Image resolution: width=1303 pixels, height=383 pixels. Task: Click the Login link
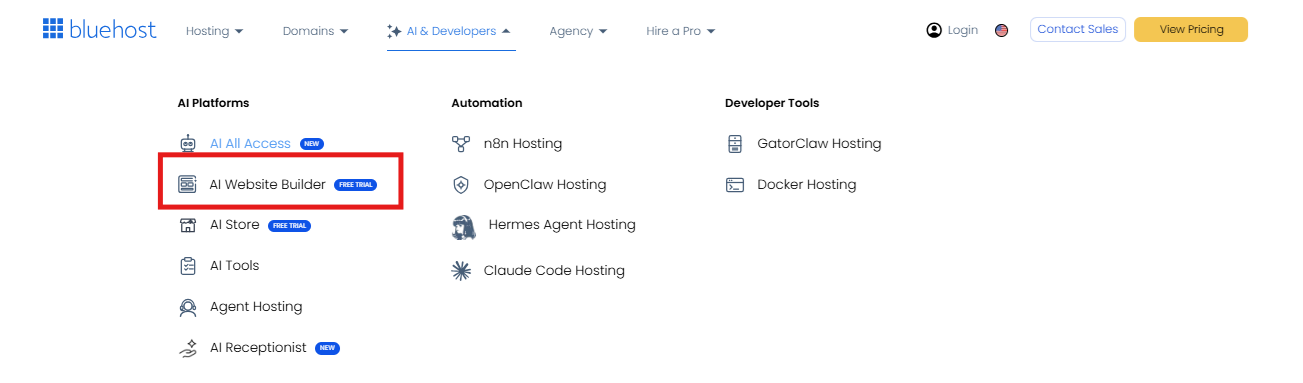click(x=963, y=30)
